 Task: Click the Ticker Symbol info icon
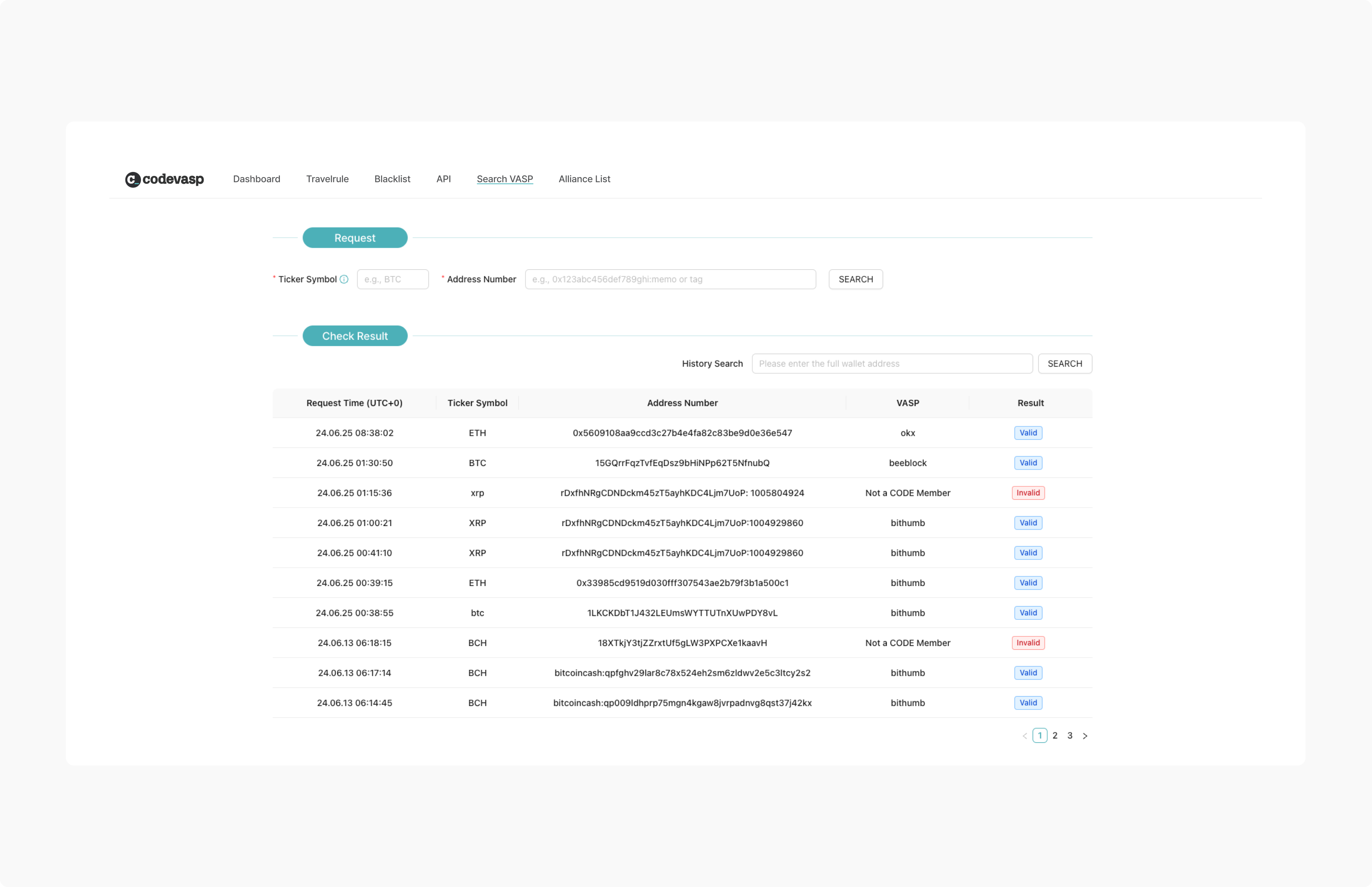click(344, 280)
